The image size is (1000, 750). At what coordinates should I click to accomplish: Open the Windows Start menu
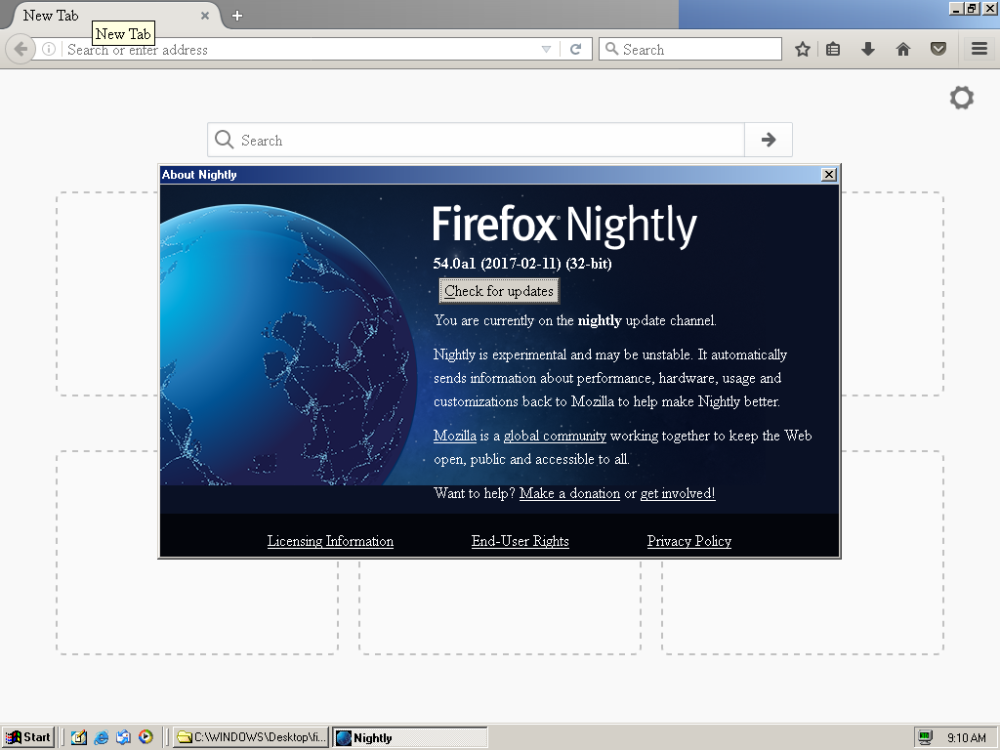pos(29,737)
